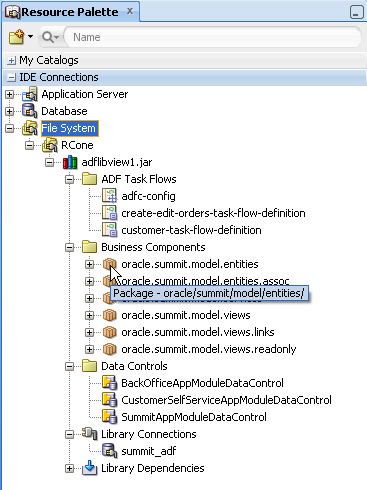Click the create-edit-orders-task-flow-definition icon

(109, 213)
